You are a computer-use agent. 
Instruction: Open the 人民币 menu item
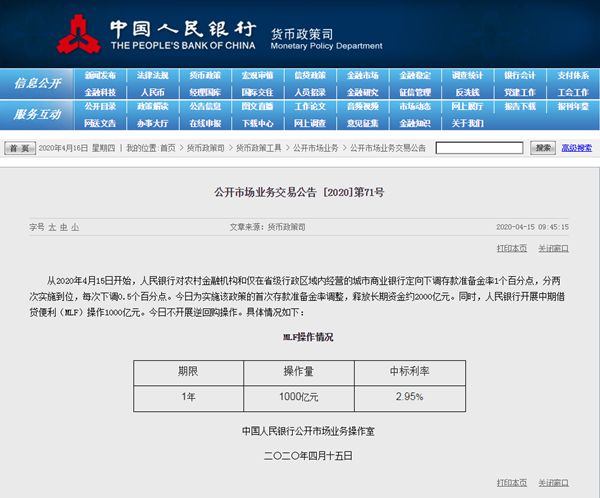[153, 92]
